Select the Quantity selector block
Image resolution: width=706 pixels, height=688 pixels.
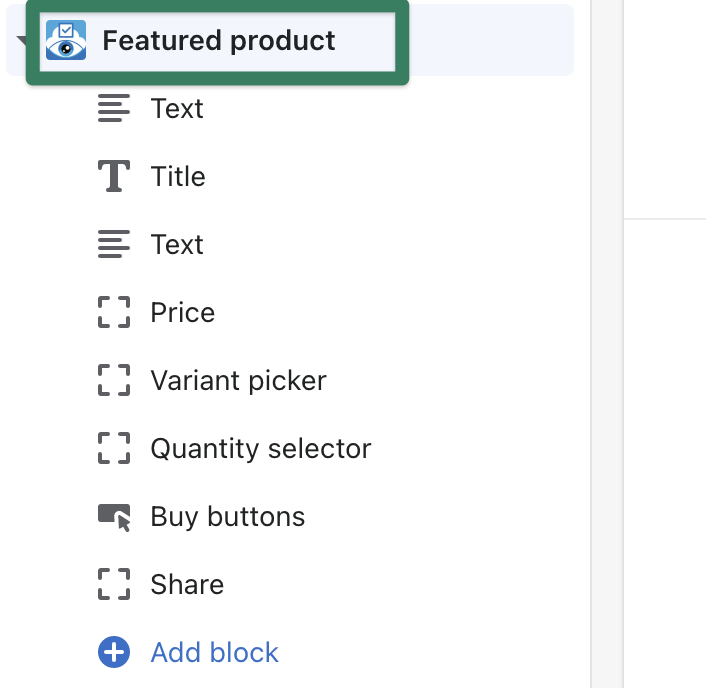tap(261, 448)
